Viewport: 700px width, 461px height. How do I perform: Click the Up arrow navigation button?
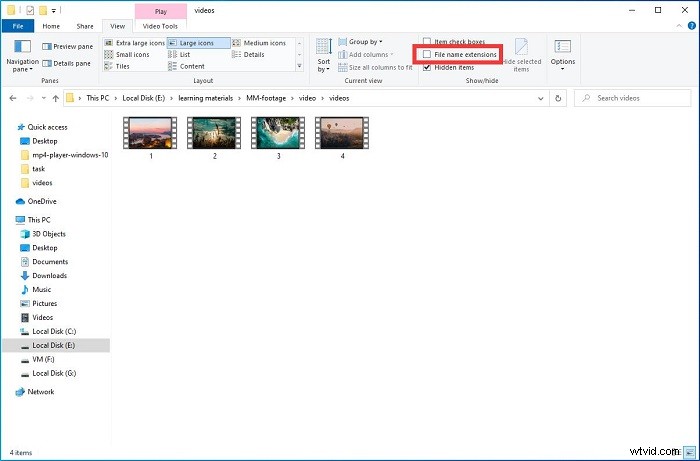point(52,98)
